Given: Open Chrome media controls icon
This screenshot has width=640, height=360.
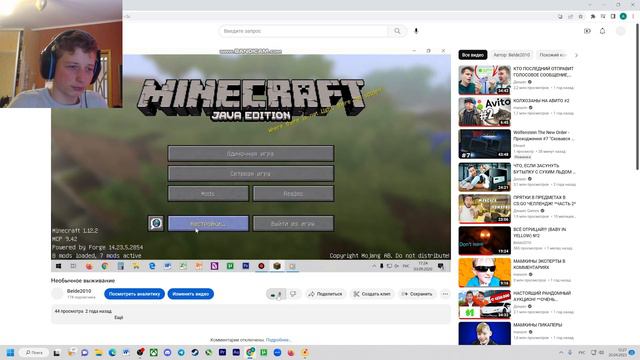Looking at the screenshot, I should [603, 16].
